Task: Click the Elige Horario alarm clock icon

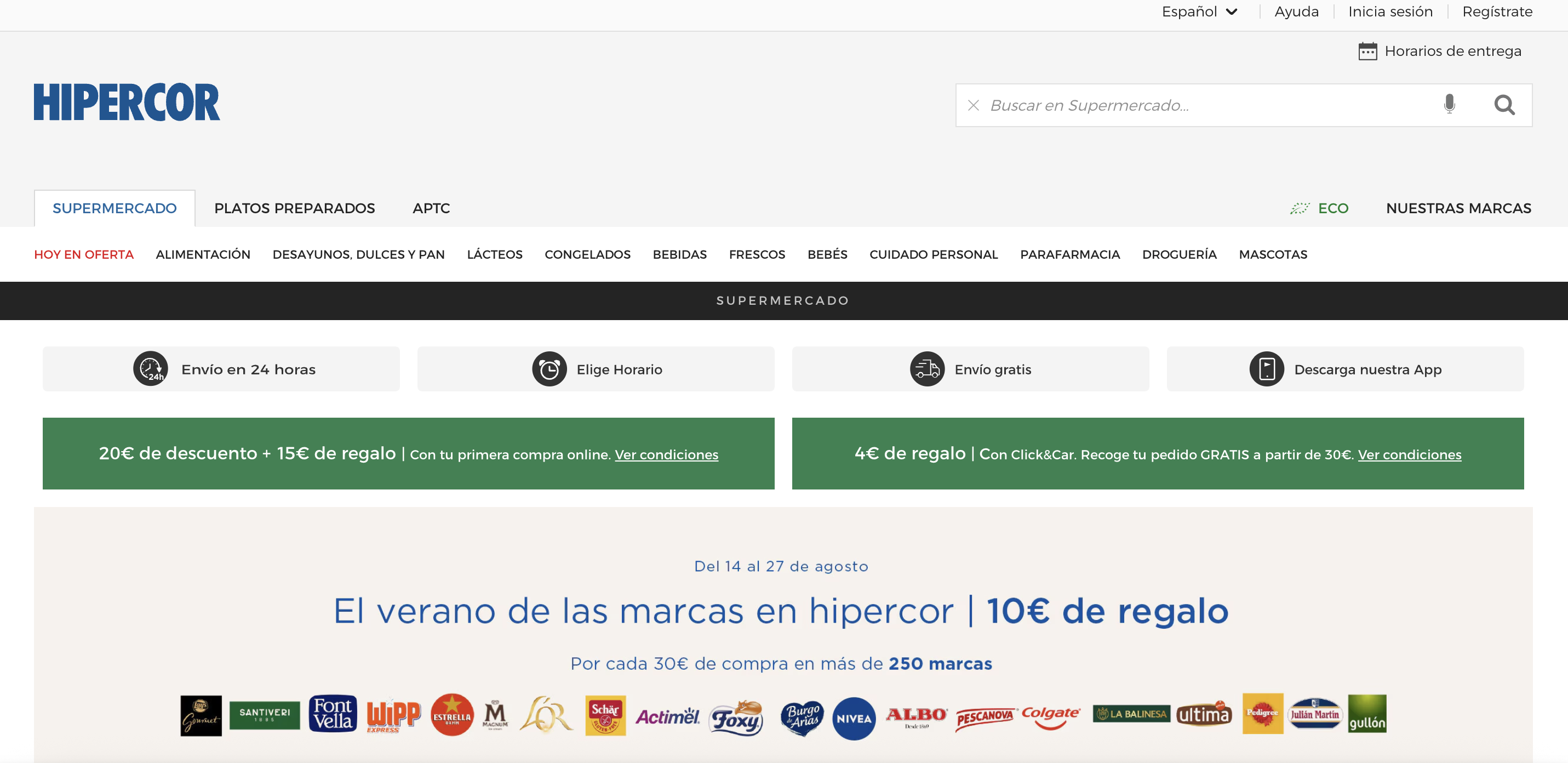Action: click(x=549, y=369)
